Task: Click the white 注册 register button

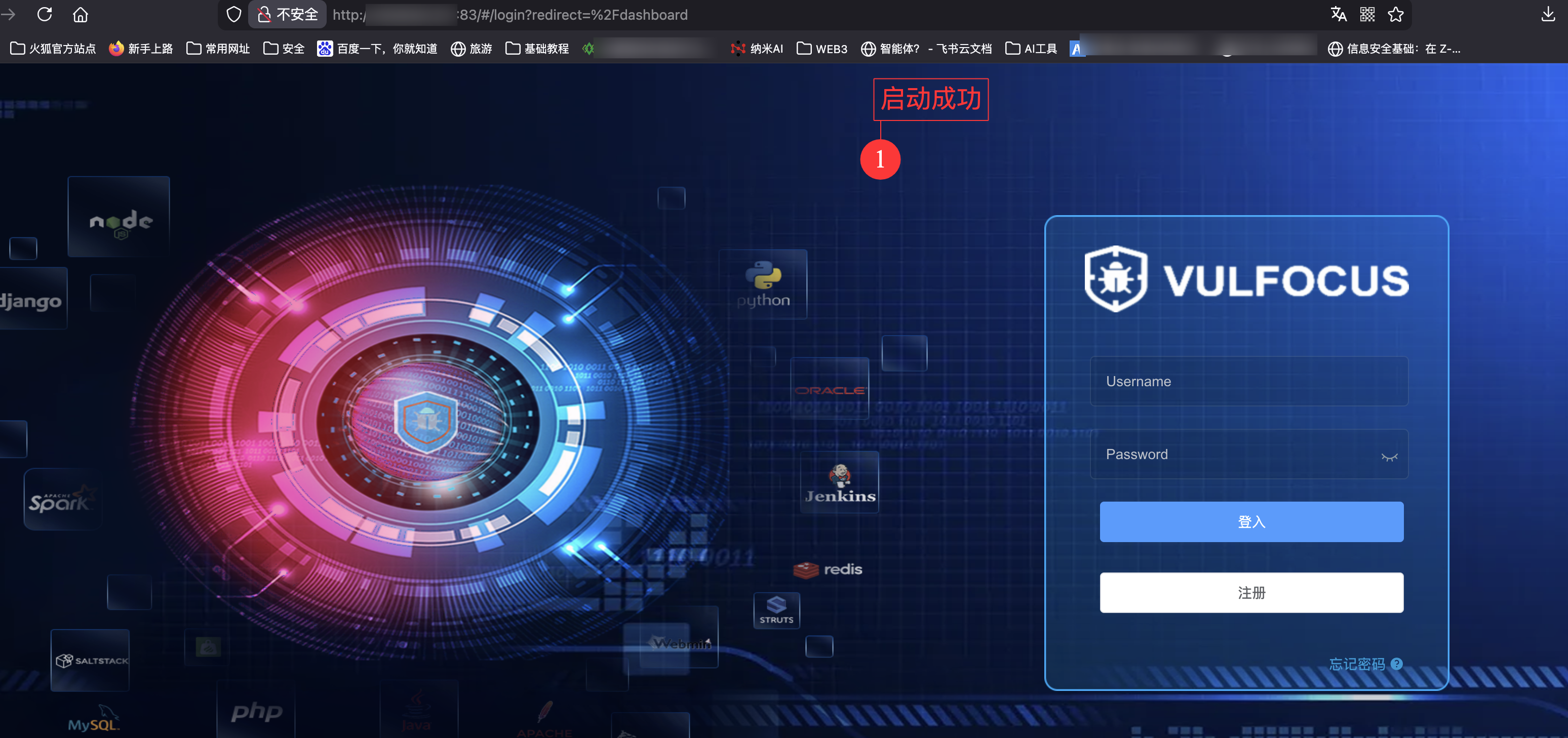Action: click(x=1251, y=592)
